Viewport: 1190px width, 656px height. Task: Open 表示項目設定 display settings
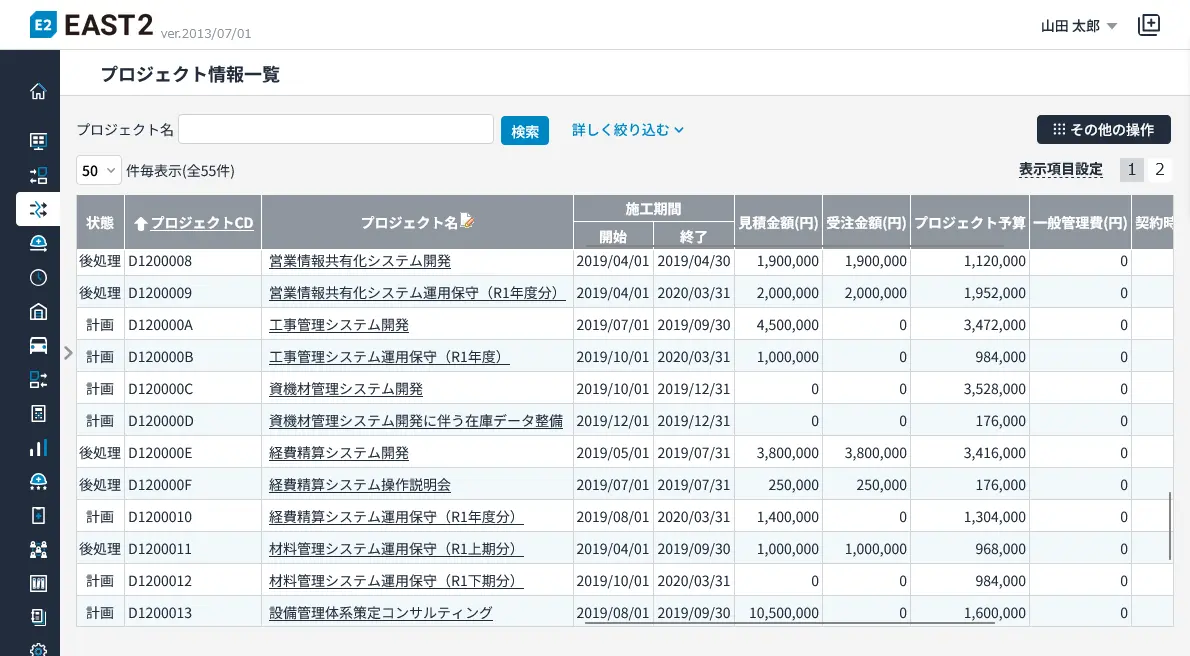point(1060,170)
